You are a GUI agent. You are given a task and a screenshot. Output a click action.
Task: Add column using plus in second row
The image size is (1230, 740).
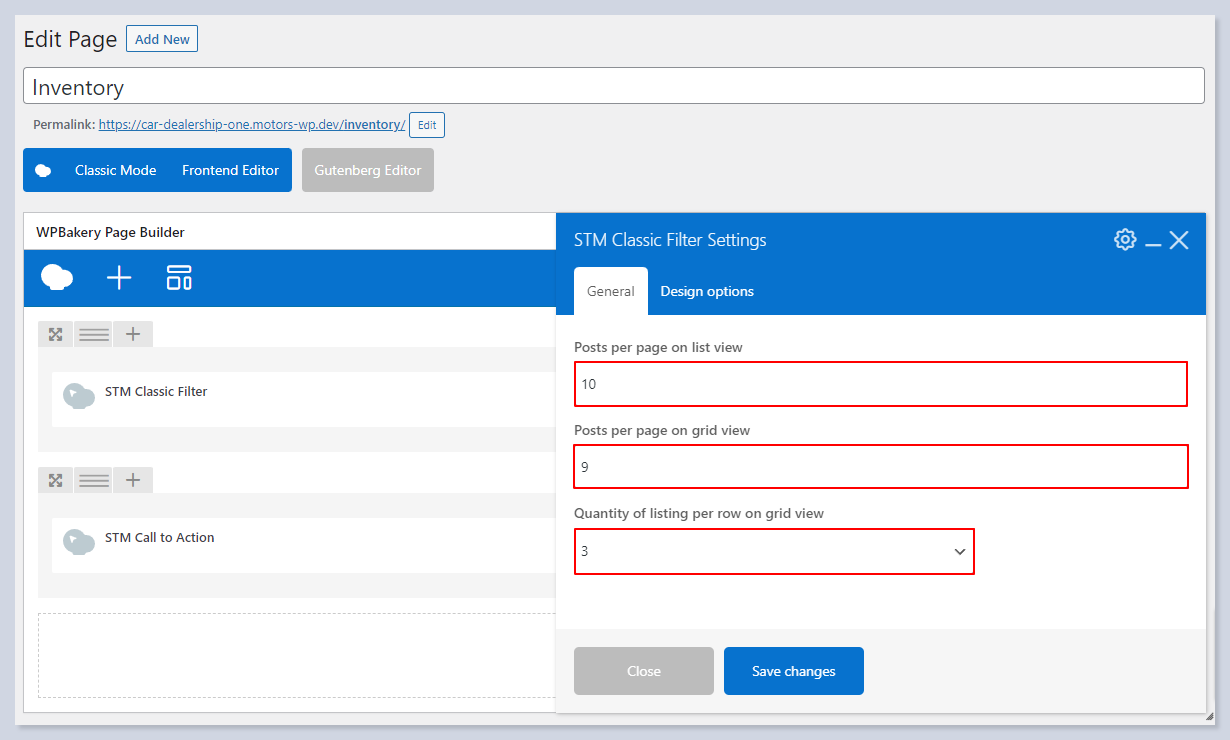coord(133,480)
